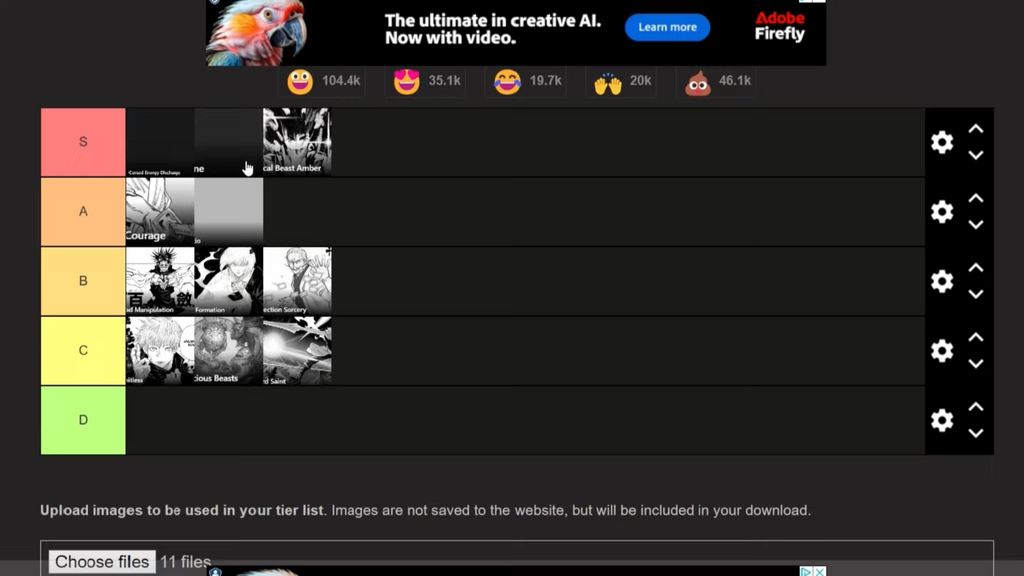Open settings gear for D tier row
The width and height of the screenshot is (1024, 576).
pos(942,420)
